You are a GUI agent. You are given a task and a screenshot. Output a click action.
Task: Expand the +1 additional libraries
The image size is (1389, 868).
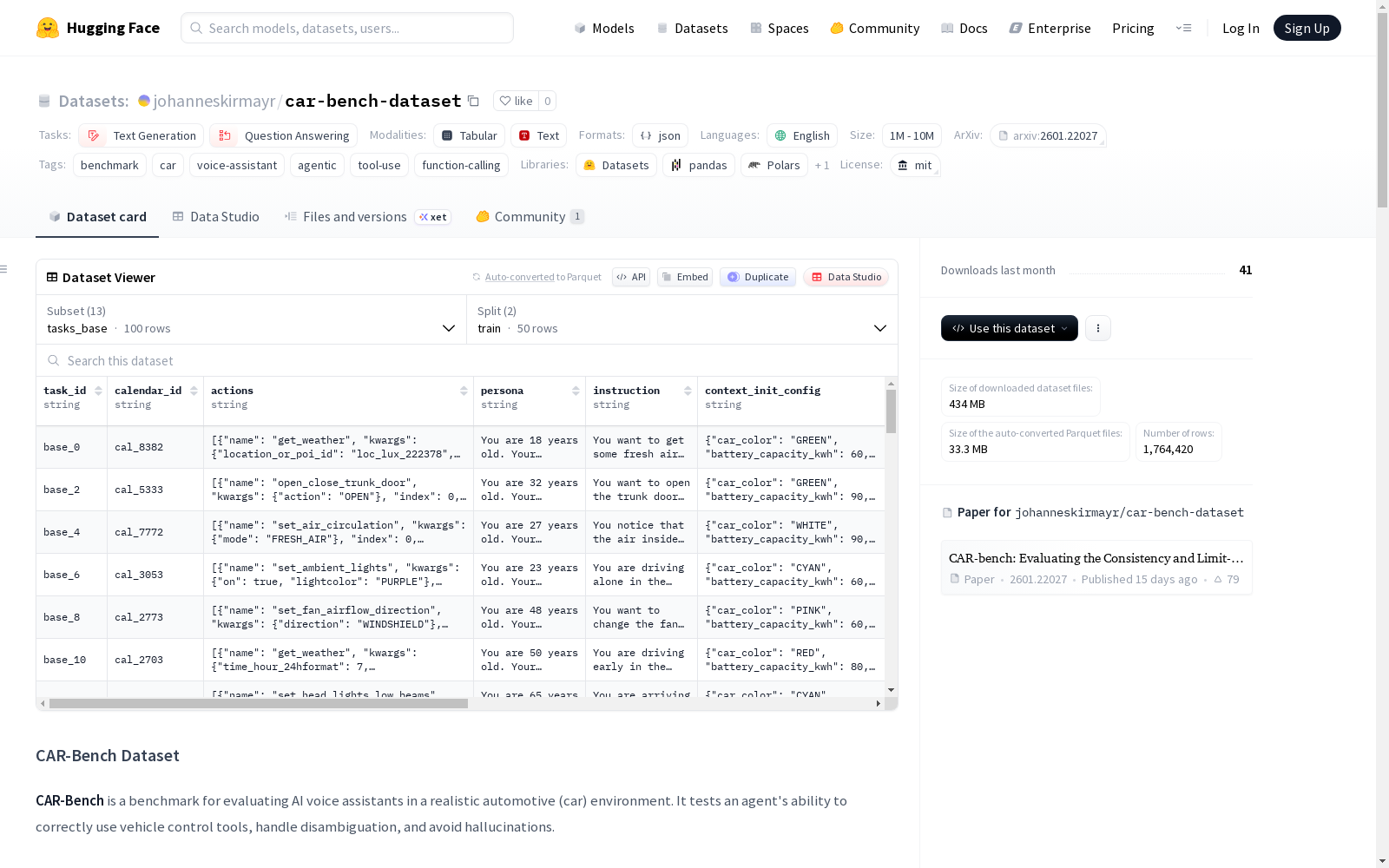click(822, 165)
